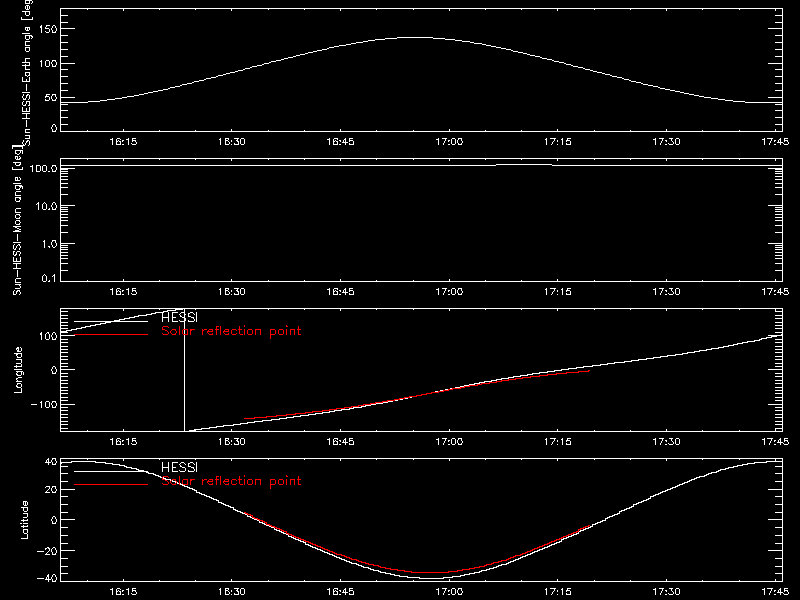Select the HESSI legend label in Longitude plot
The width and height of the screenshot is (800, 600).
179,317
